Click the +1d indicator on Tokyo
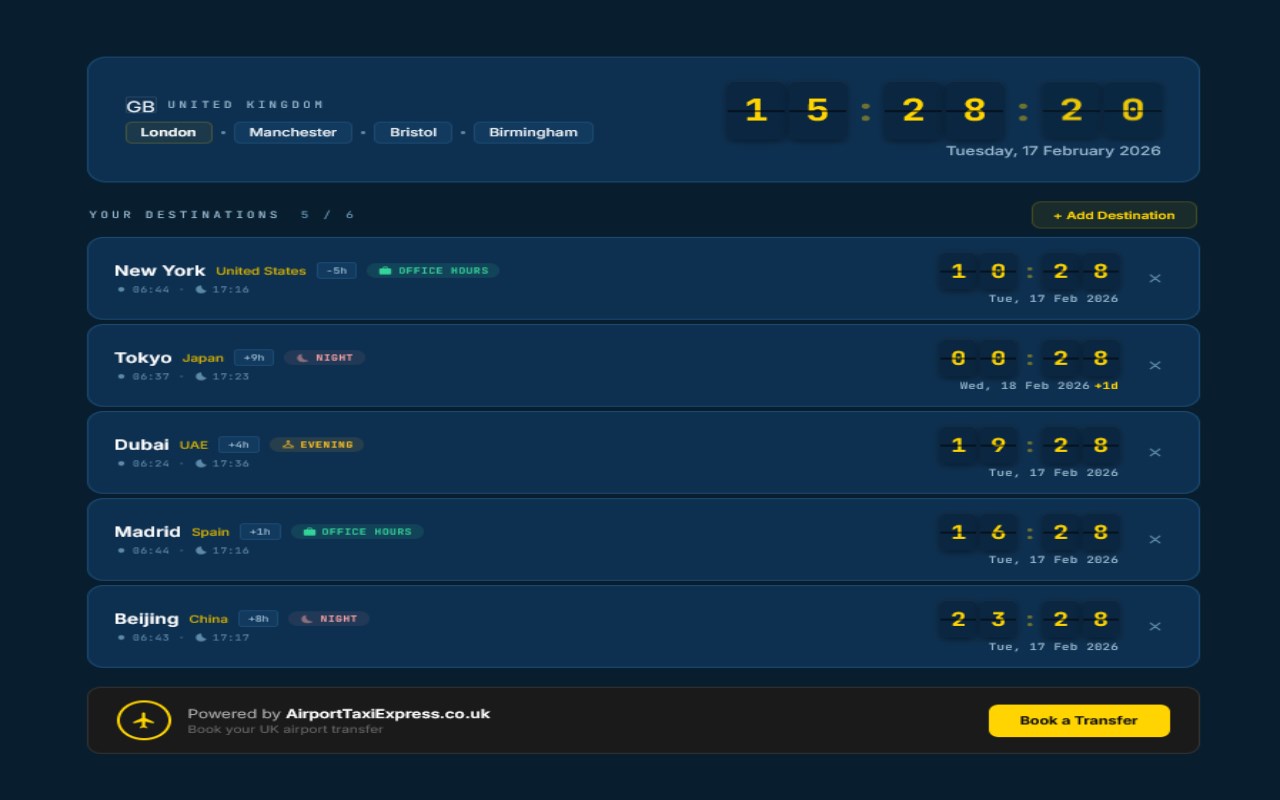Viewport: 1280px width, 800px height. 1106,385
